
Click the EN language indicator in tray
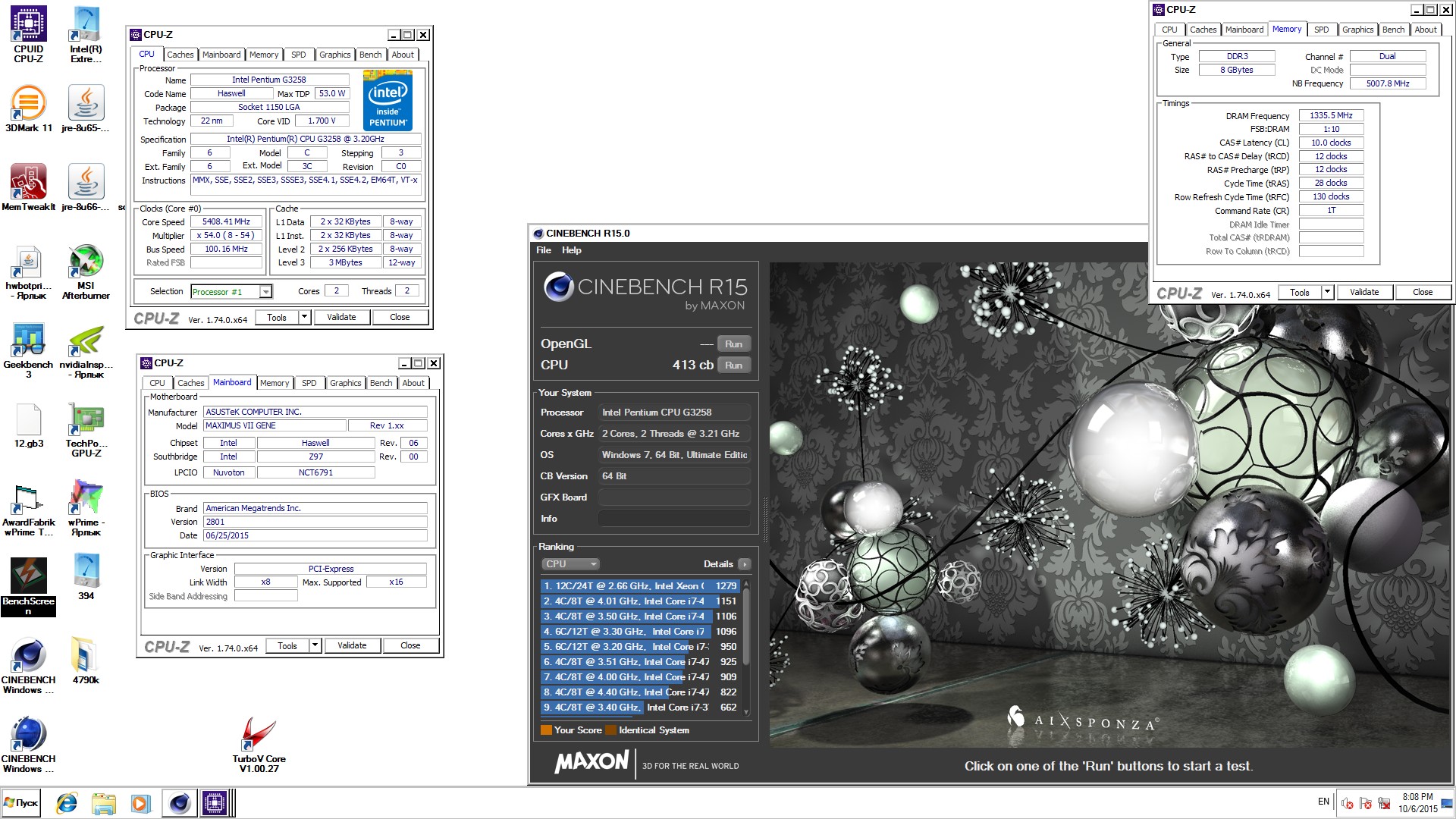click(1323, 802)
